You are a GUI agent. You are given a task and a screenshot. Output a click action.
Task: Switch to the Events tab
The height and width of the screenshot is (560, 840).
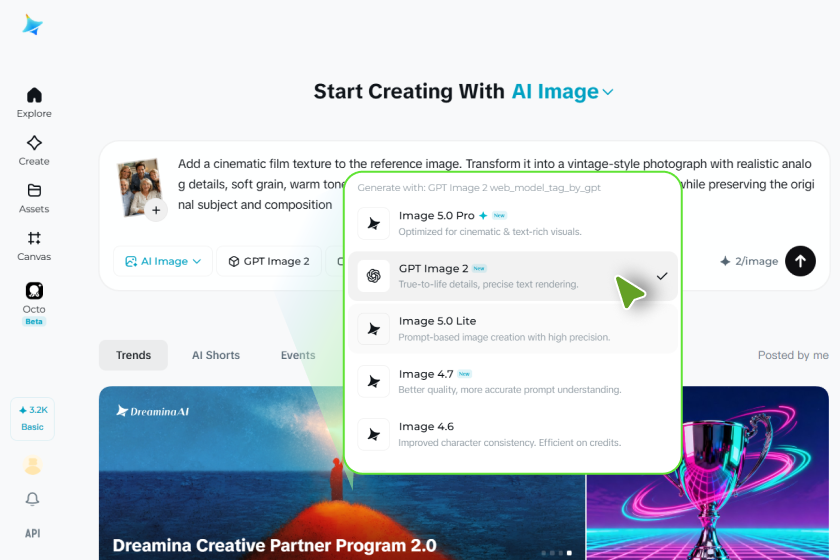point(298,355)
